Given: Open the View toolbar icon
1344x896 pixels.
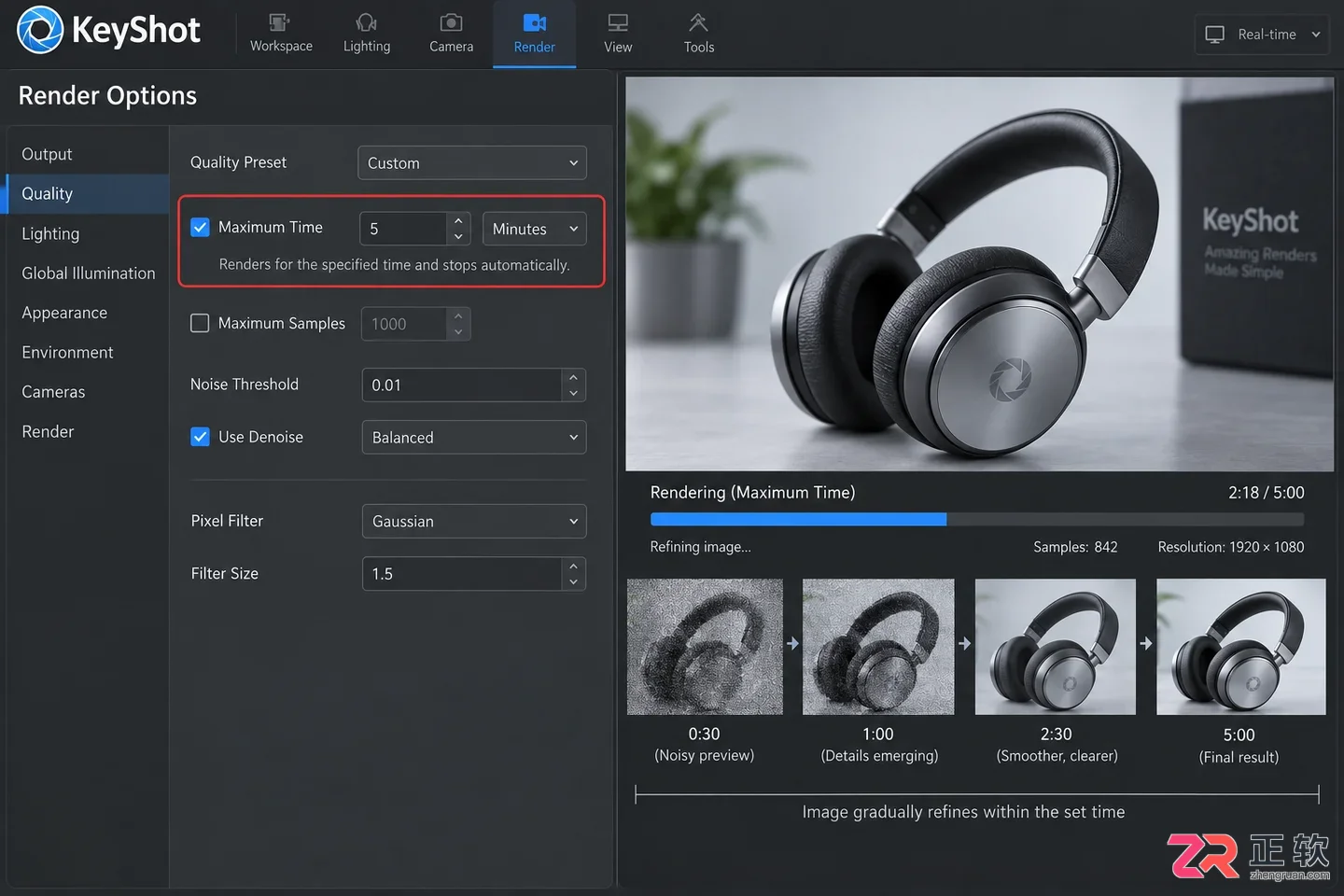Looking at the screenshot, I should (618, 34).
